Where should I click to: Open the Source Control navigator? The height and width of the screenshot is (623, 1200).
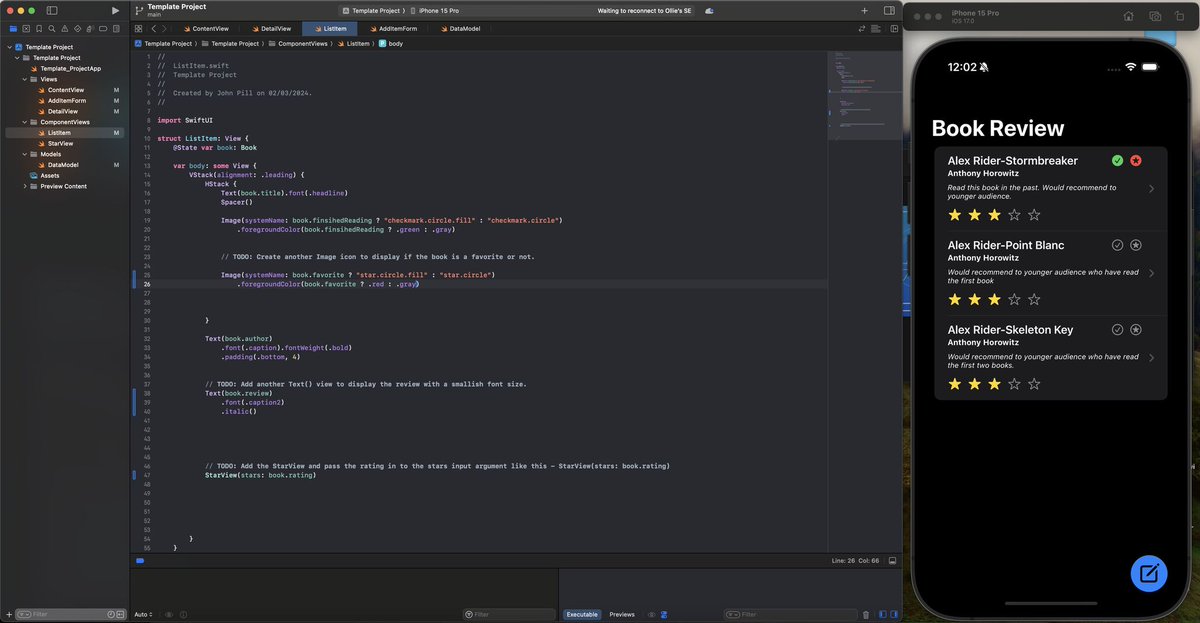tap(26, 29)
